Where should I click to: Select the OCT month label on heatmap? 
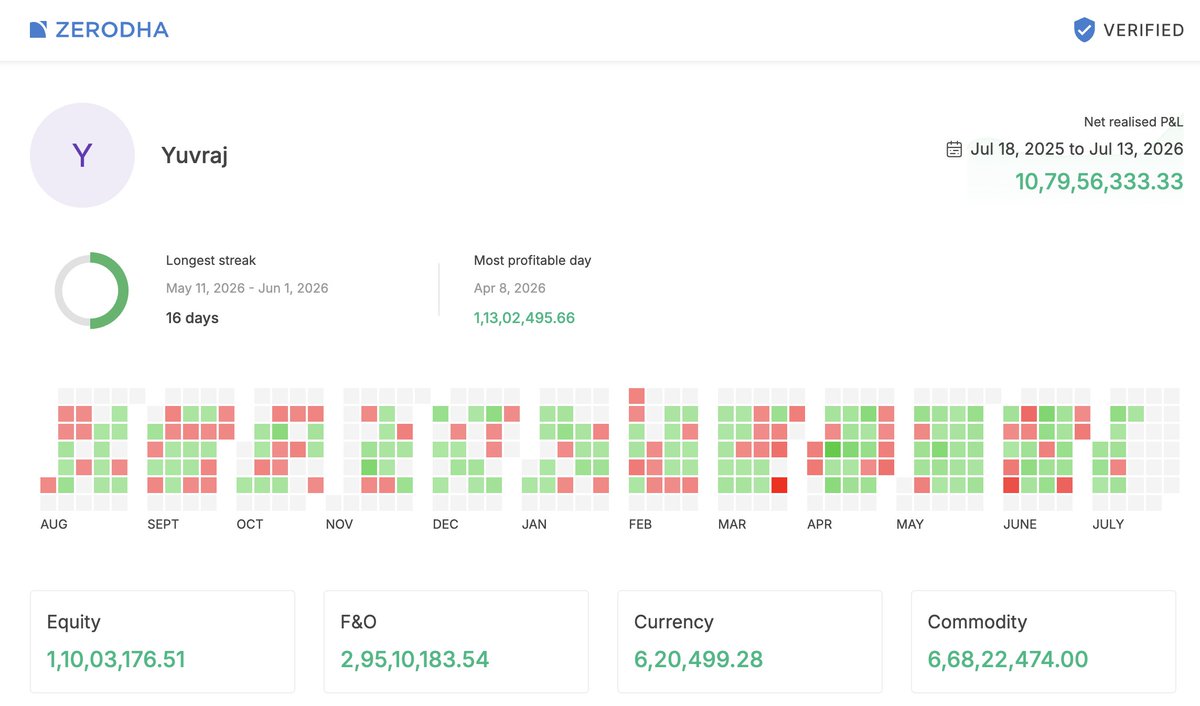[x=250, y=524]
